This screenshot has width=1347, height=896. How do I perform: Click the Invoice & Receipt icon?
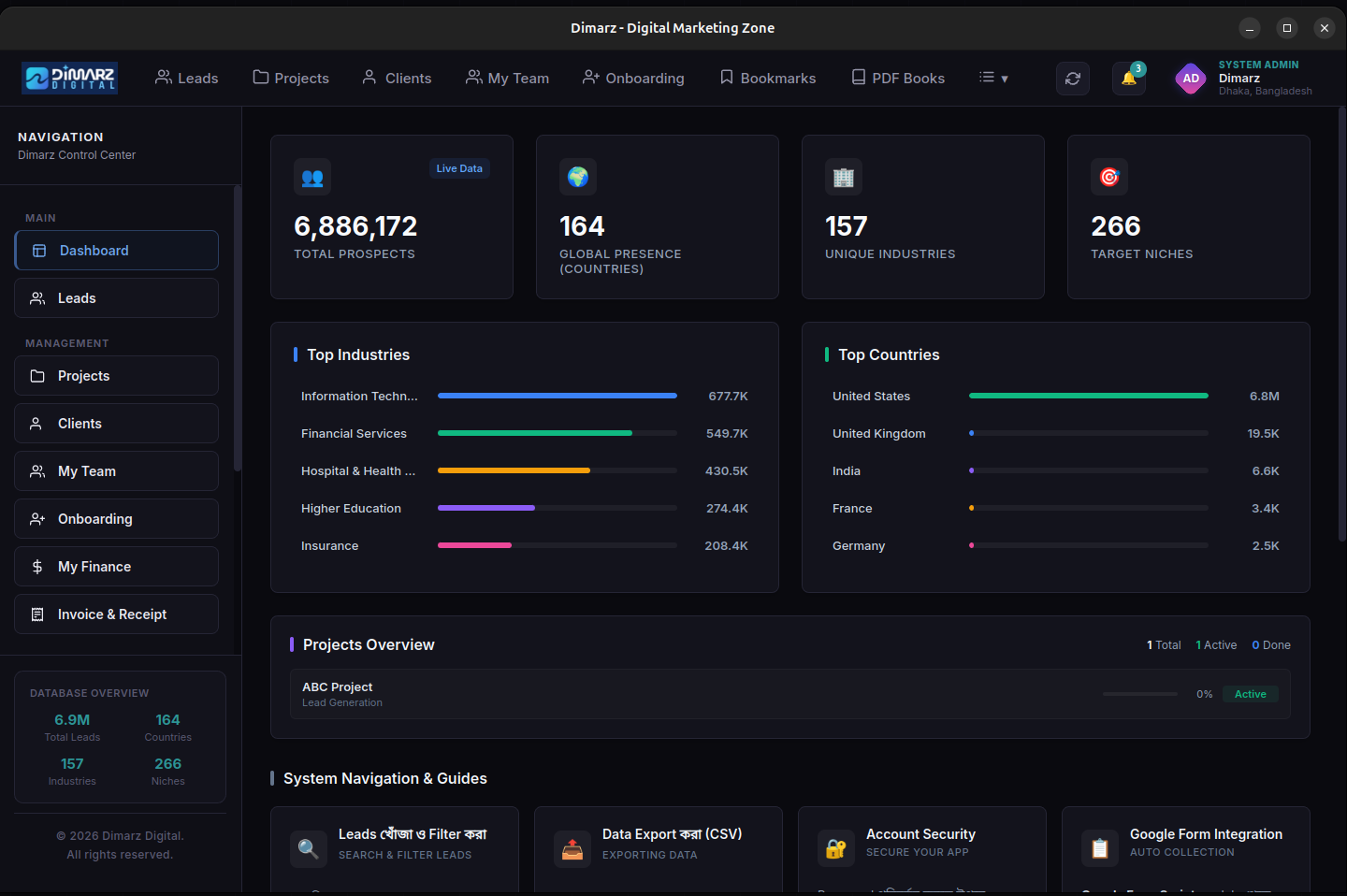pyautogui.click(x=37, y=614)
